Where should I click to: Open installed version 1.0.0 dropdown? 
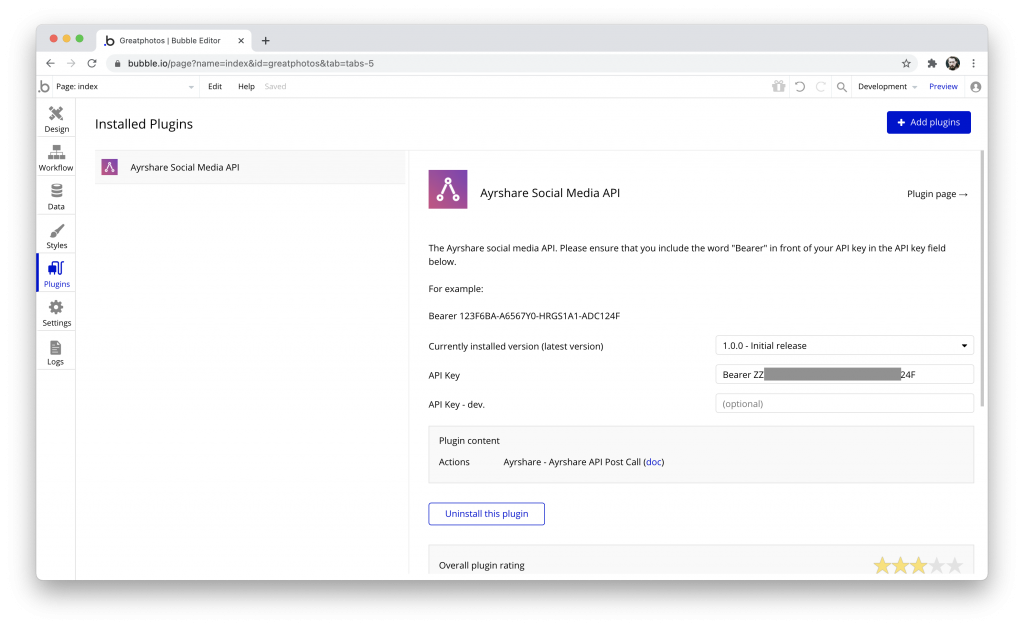pyautogui.click(x=844, y=345)
